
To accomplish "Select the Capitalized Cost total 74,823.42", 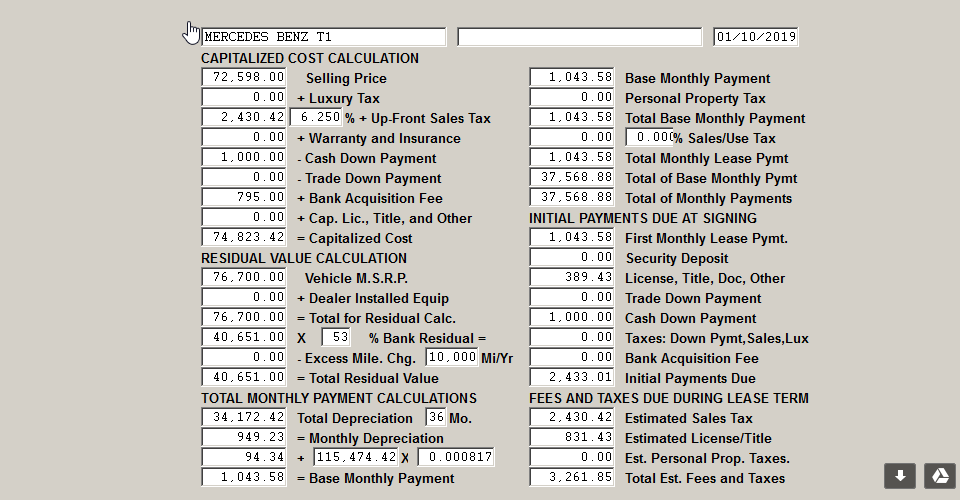I will point(244,237).
